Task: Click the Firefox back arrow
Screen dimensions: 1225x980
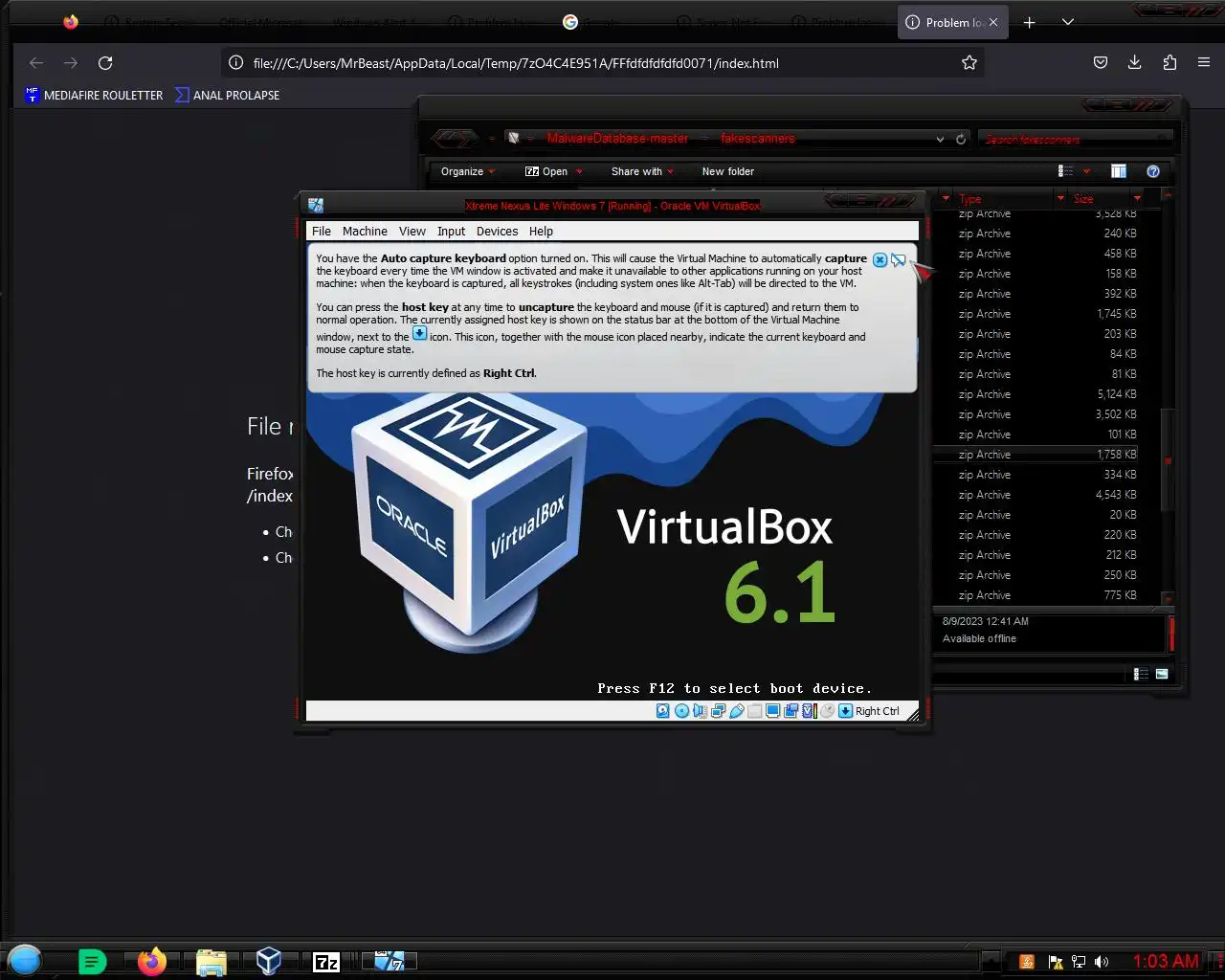Action: click(x=36, y=63)
